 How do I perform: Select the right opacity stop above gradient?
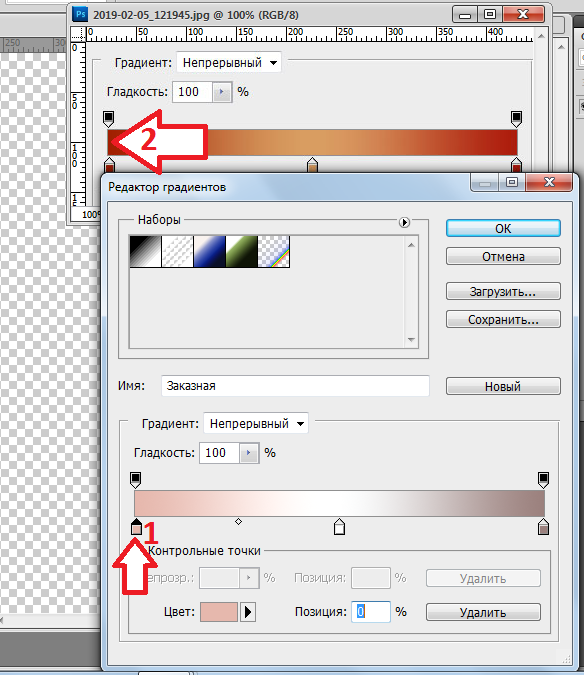[543, 480]
